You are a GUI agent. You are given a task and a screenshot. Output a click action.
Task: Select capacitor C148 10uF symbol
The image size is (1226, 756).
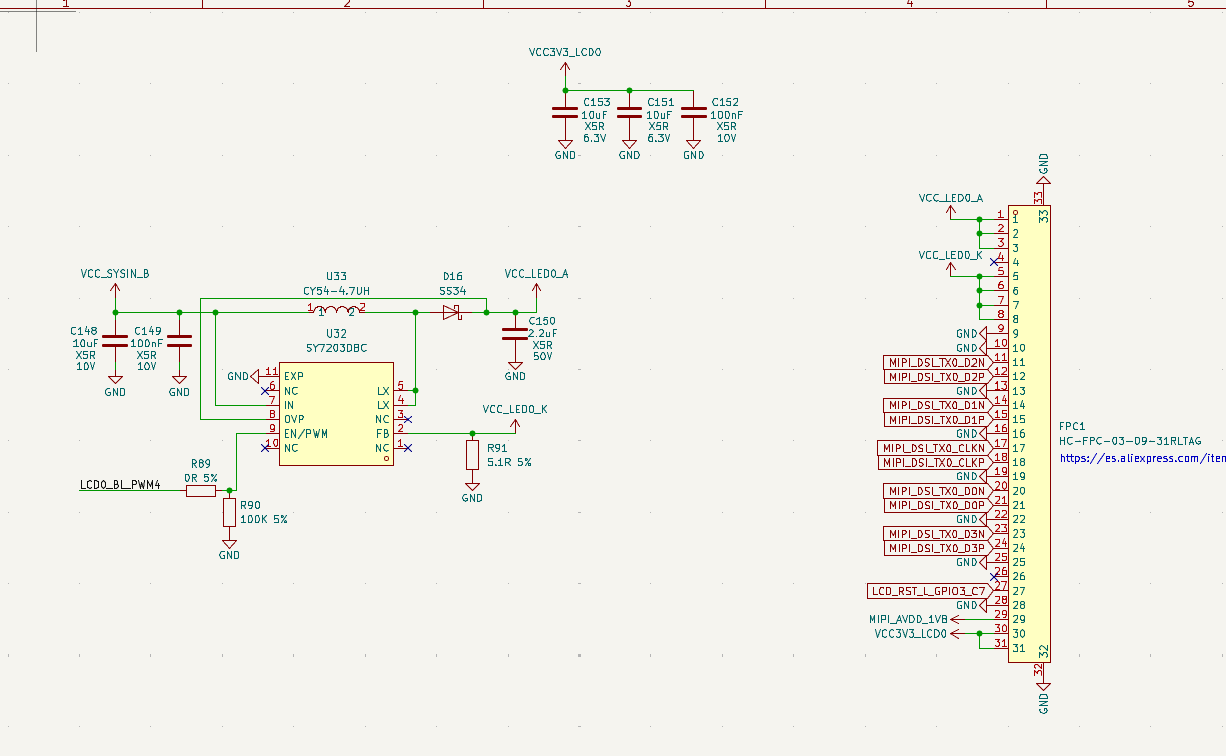(x=115, y=343)
